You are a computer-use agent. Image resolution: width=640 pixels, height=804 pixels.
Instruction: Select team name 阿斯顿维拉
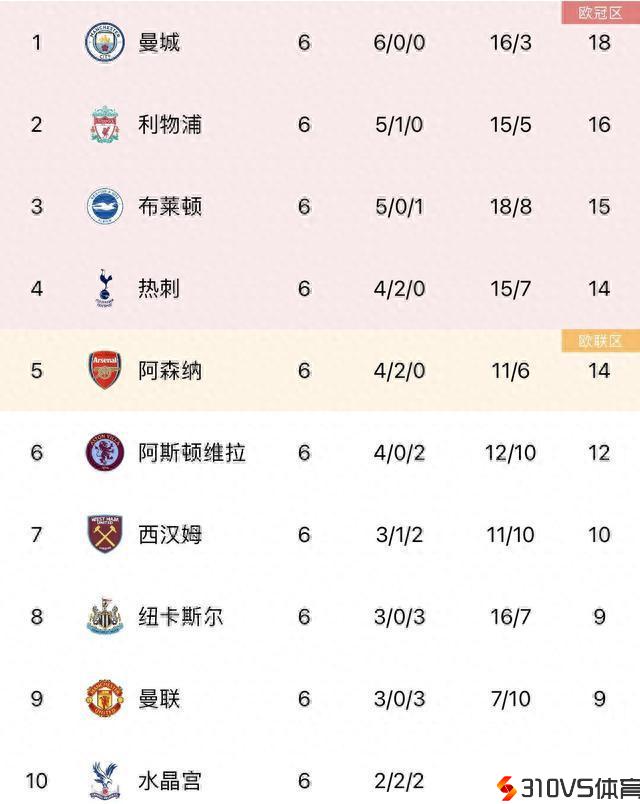[x=192, y=453]
